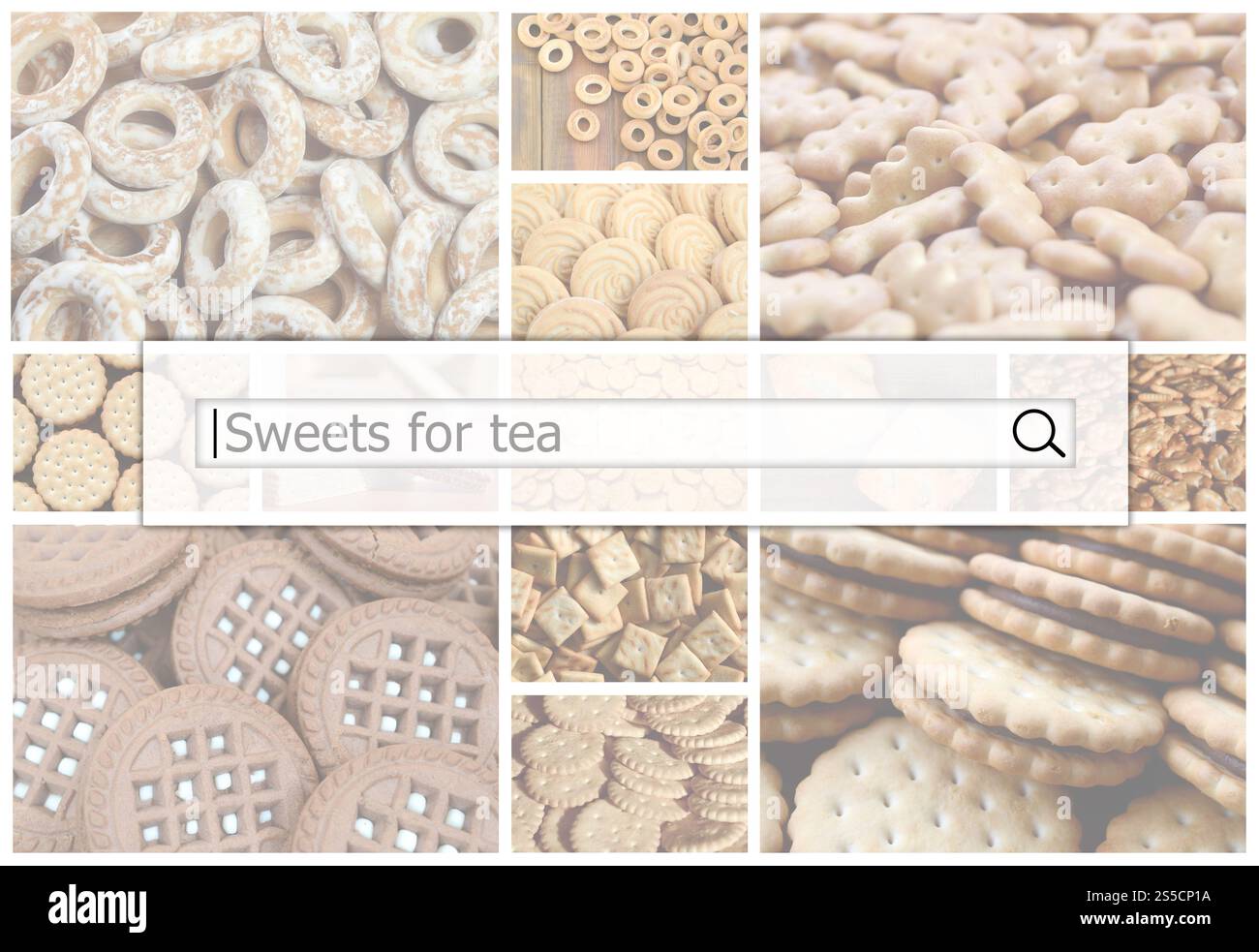The height and width of the screenshot is (952, 1259).
Task: Open the scalloped round crackers thumbnail
Action: [629, 774]
